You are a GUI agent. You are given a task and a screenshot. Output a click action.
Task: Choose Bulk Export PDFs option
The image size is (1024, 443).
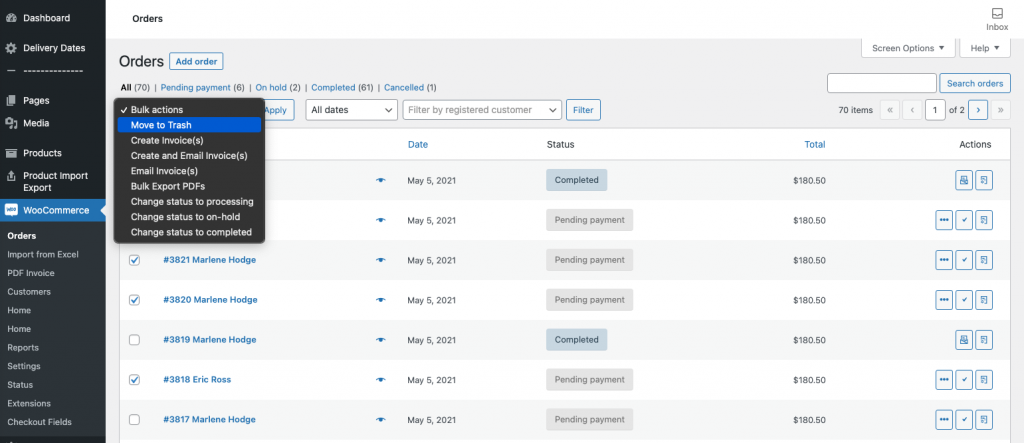[189, 186]
